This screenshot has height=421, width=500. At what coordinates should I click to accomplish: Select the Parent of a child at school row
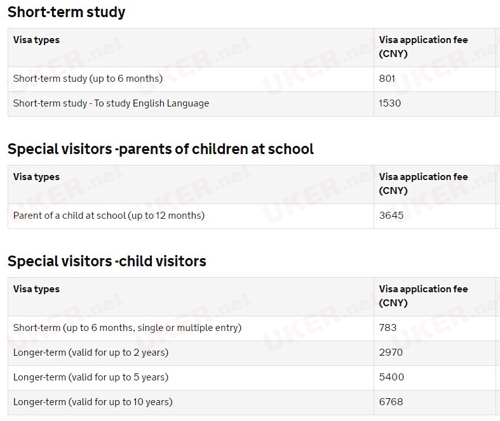[x=253, y=216]
